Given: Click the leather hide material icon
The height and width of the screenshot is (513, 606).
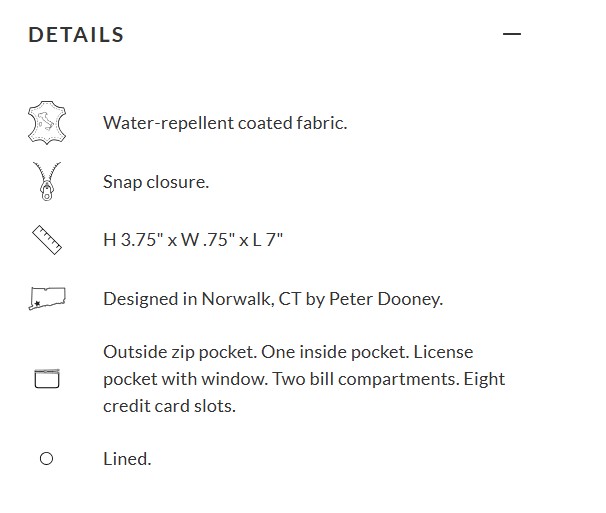Looking at the screenshot, I should (47, 123).
